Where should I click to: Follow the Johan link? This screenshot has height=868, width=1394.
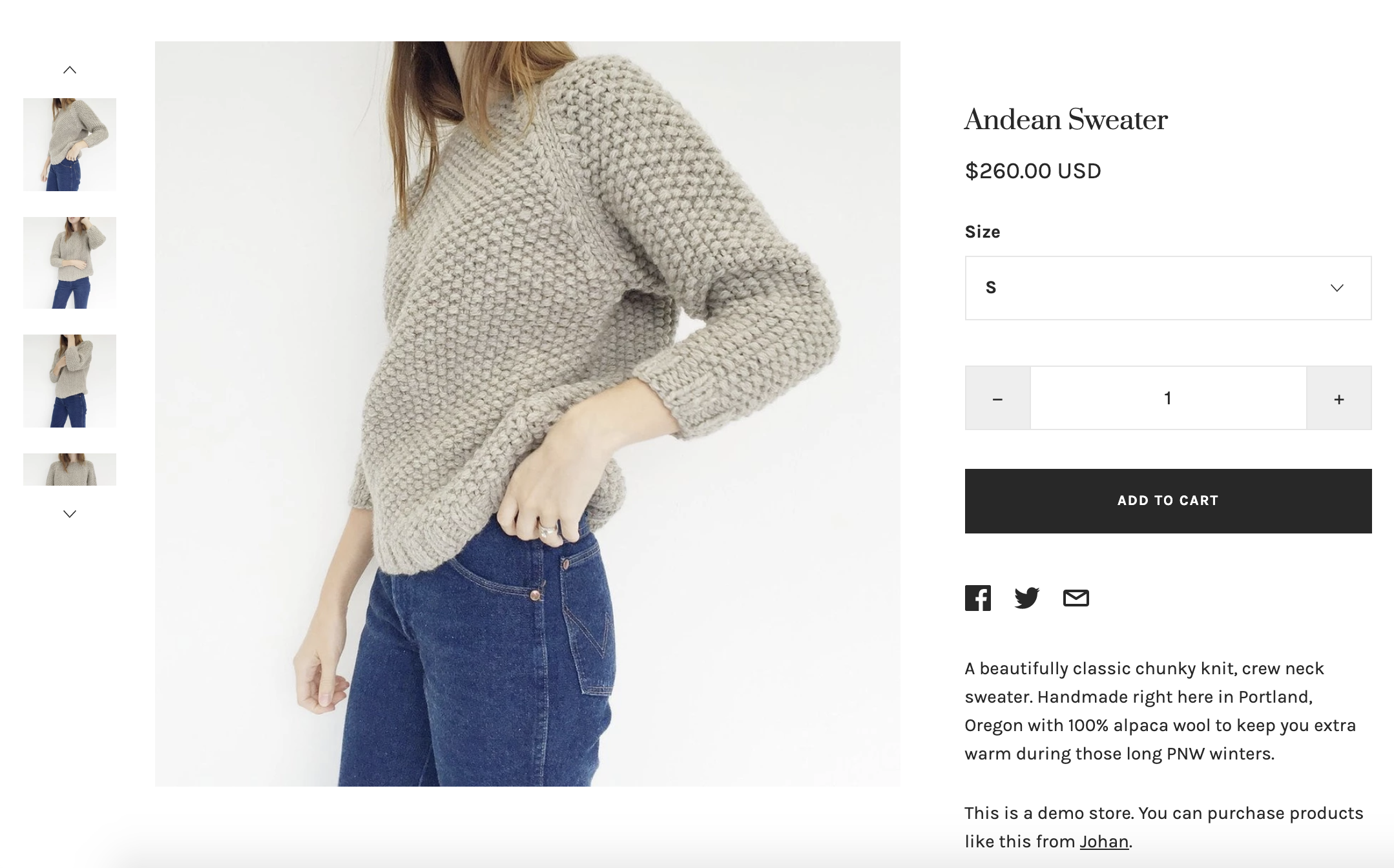point(1104,842)
